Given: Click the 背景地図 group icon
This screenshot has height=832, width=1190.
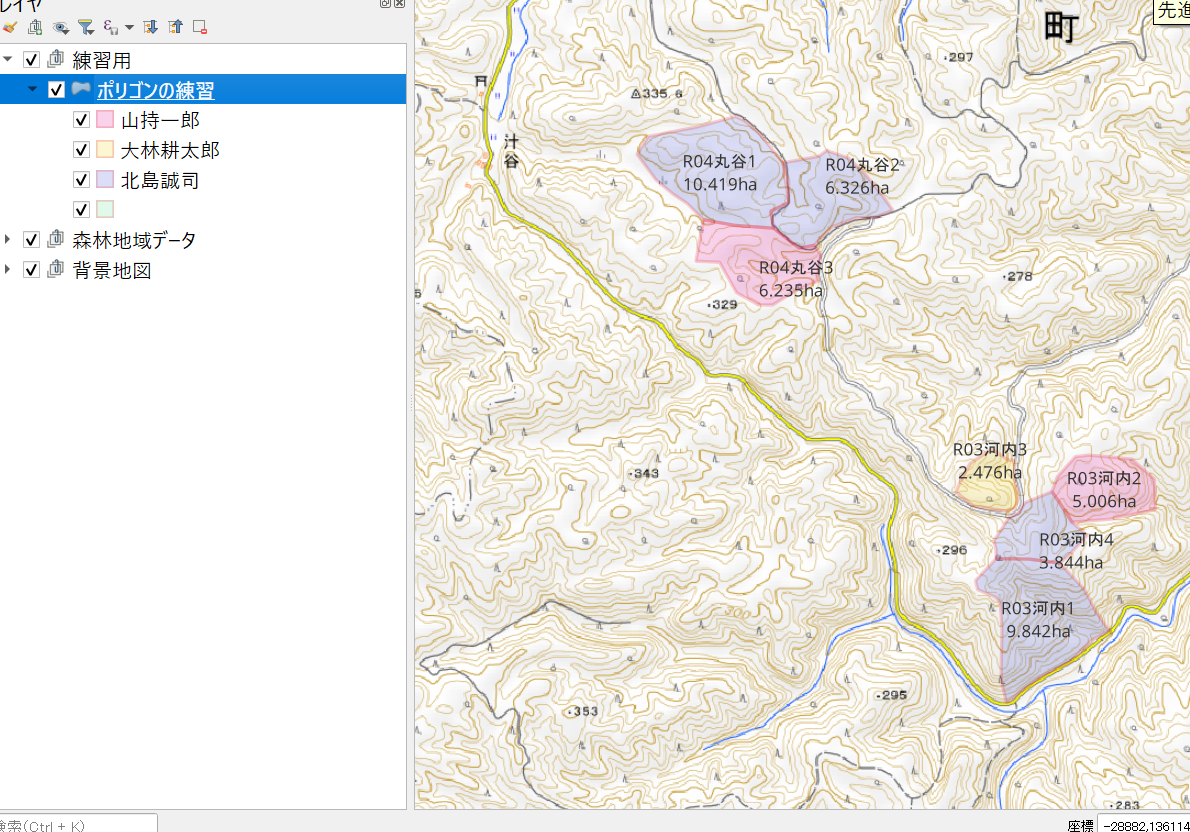Looking at the screenshot, I should (x=55, y=269).
